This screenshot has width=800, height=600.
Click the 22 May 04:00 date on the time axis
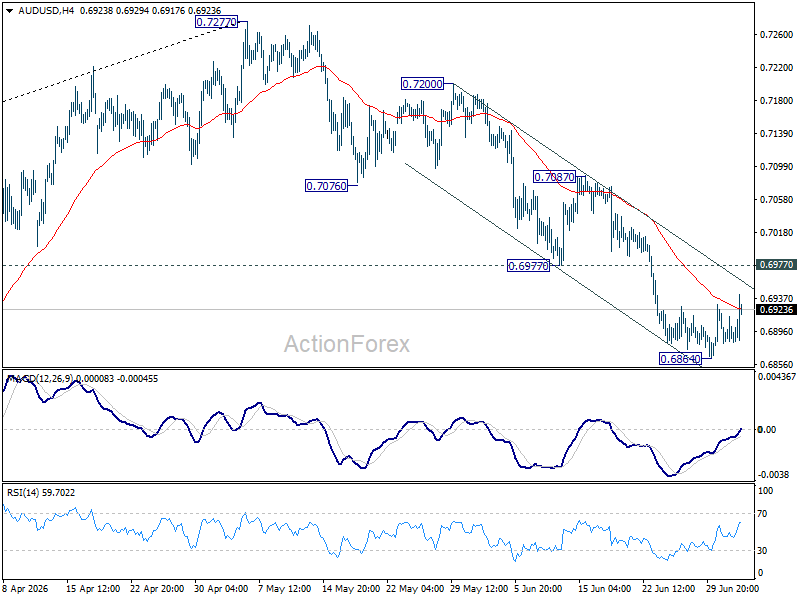(x=415, y=589)
